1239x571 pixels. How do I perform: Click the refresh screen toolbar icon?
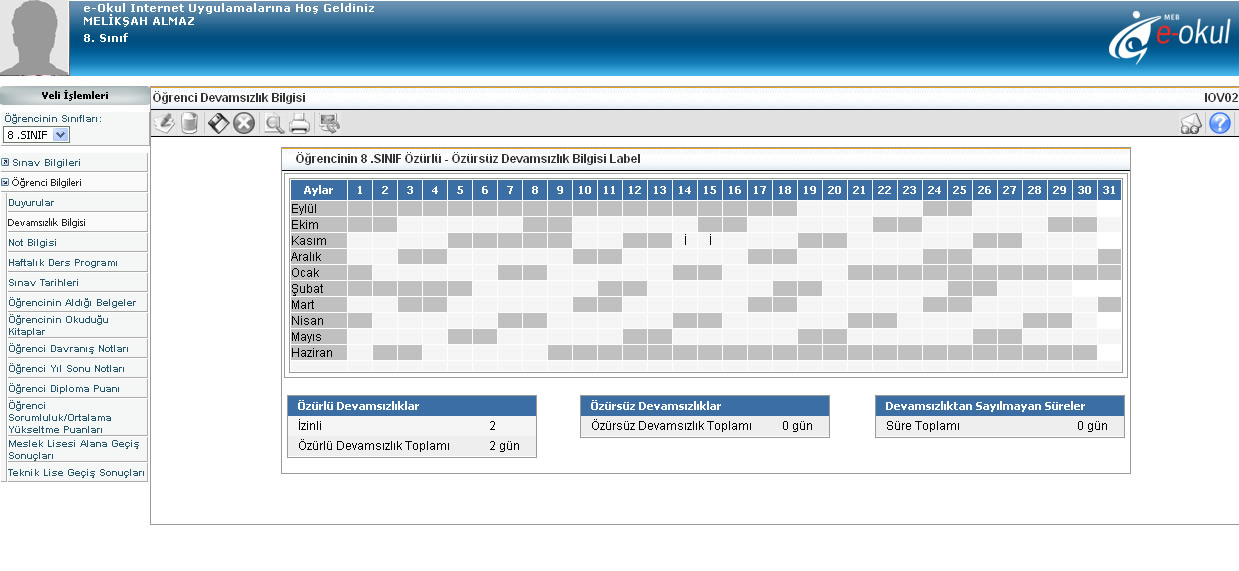point(329,123)
